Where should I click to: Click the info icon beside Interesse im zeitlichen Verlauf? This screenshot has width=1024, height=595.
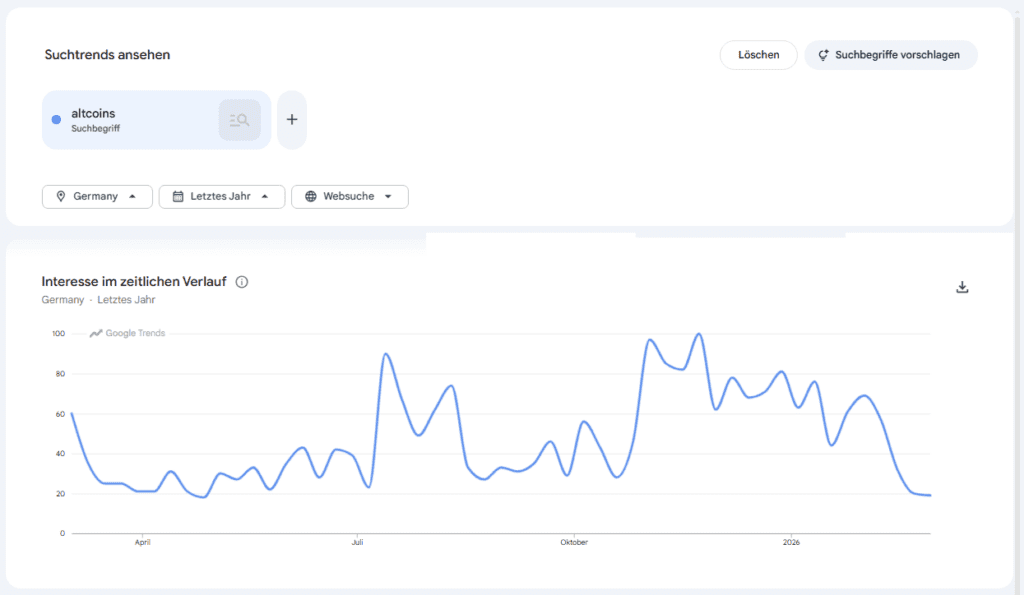(x=241, y=282)
